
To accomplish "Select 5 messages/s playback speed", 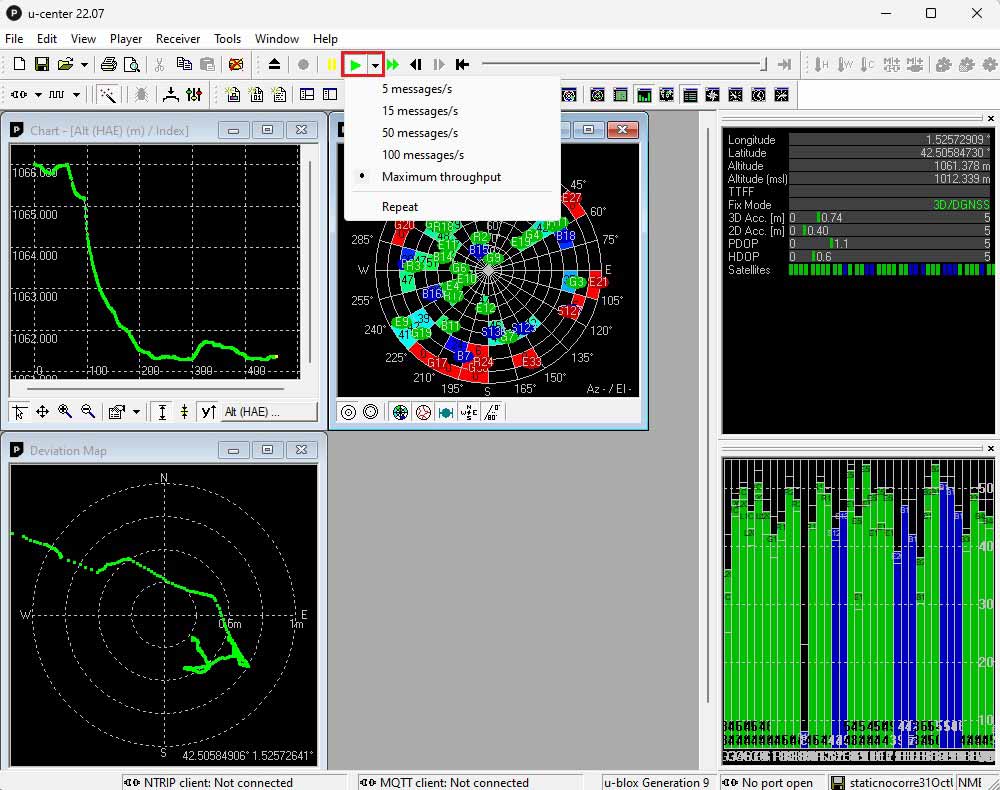I will (417, 89).
